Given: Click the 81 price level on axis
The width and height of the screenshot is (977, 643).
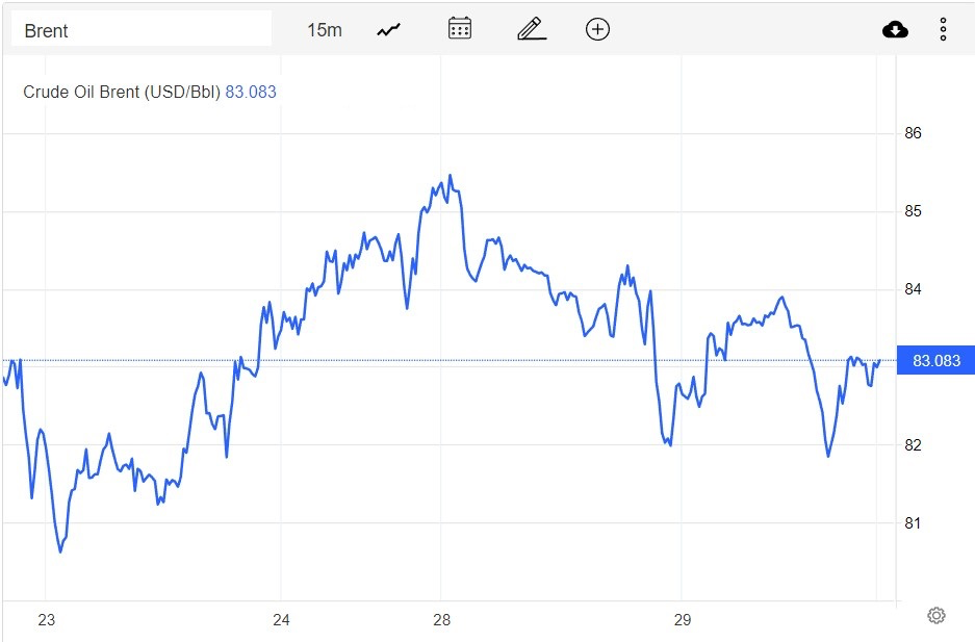Looking at the screenshot, I should pyautogui.click(x=912, y=523).
